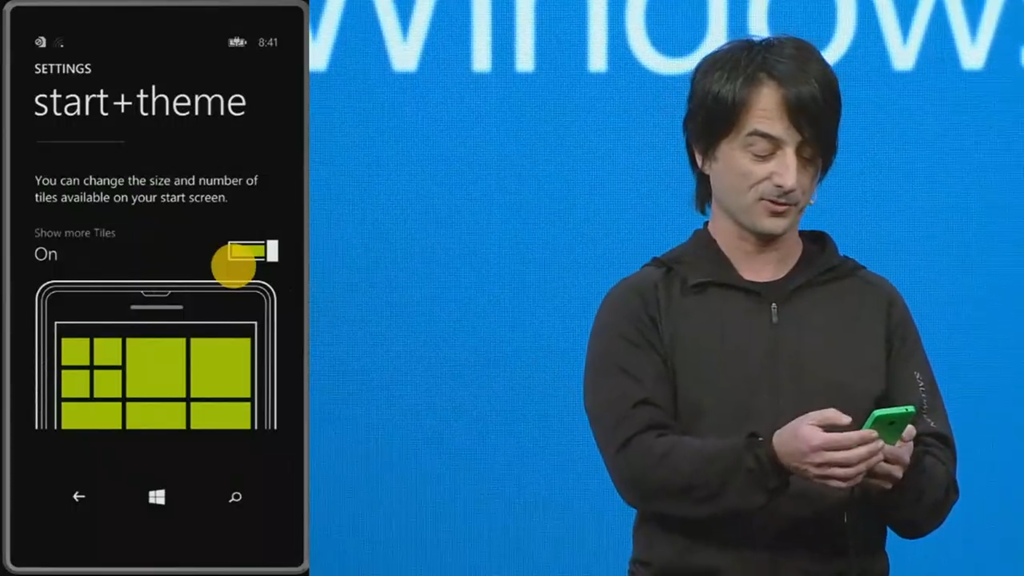Tap the battery status icon

(237, 42)
